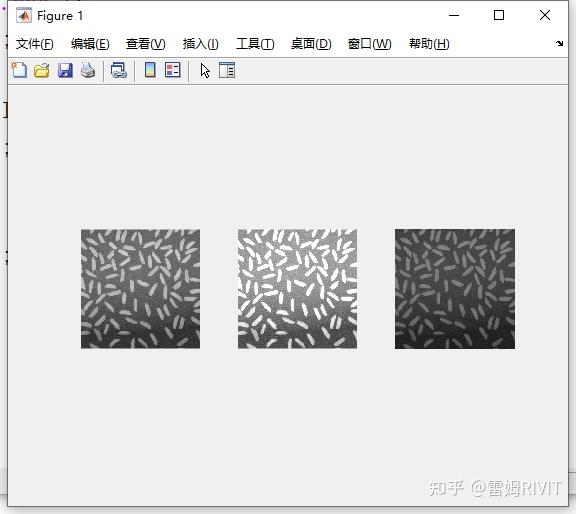576x514 pixels.
Task: Open the 桌面(D) menu
Action: point(311,44)
